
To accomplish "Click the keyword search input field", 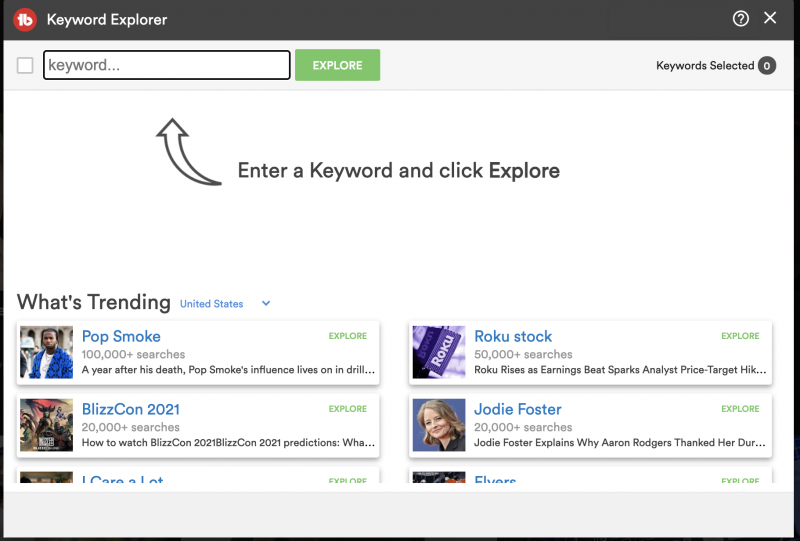I will pyautogui.click(x=167, y=66).
